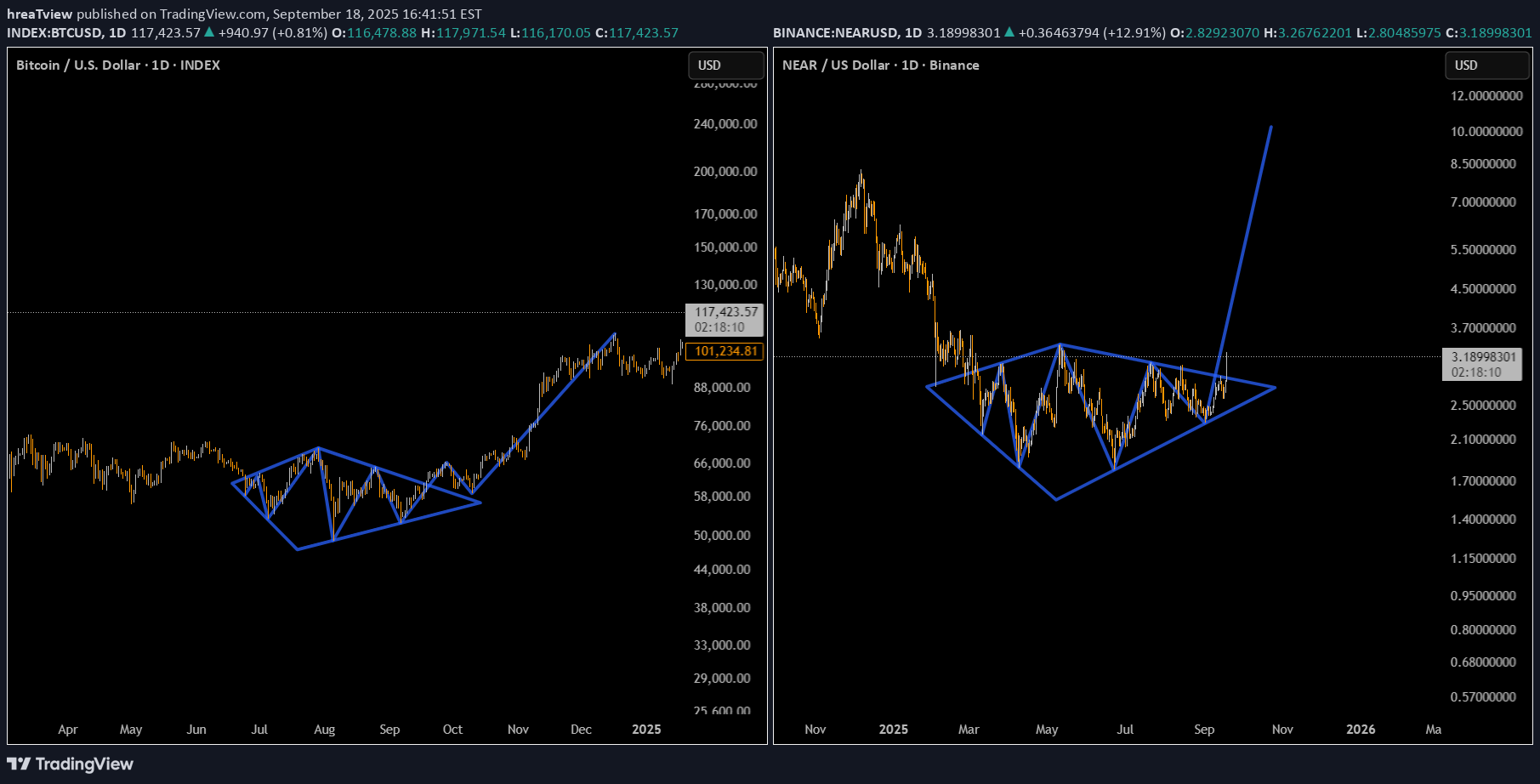This screenshot has width=1540, height=784.
Task: Click the NEAR current price label 3.18998301 on axis
Action: click(1482, 365)
